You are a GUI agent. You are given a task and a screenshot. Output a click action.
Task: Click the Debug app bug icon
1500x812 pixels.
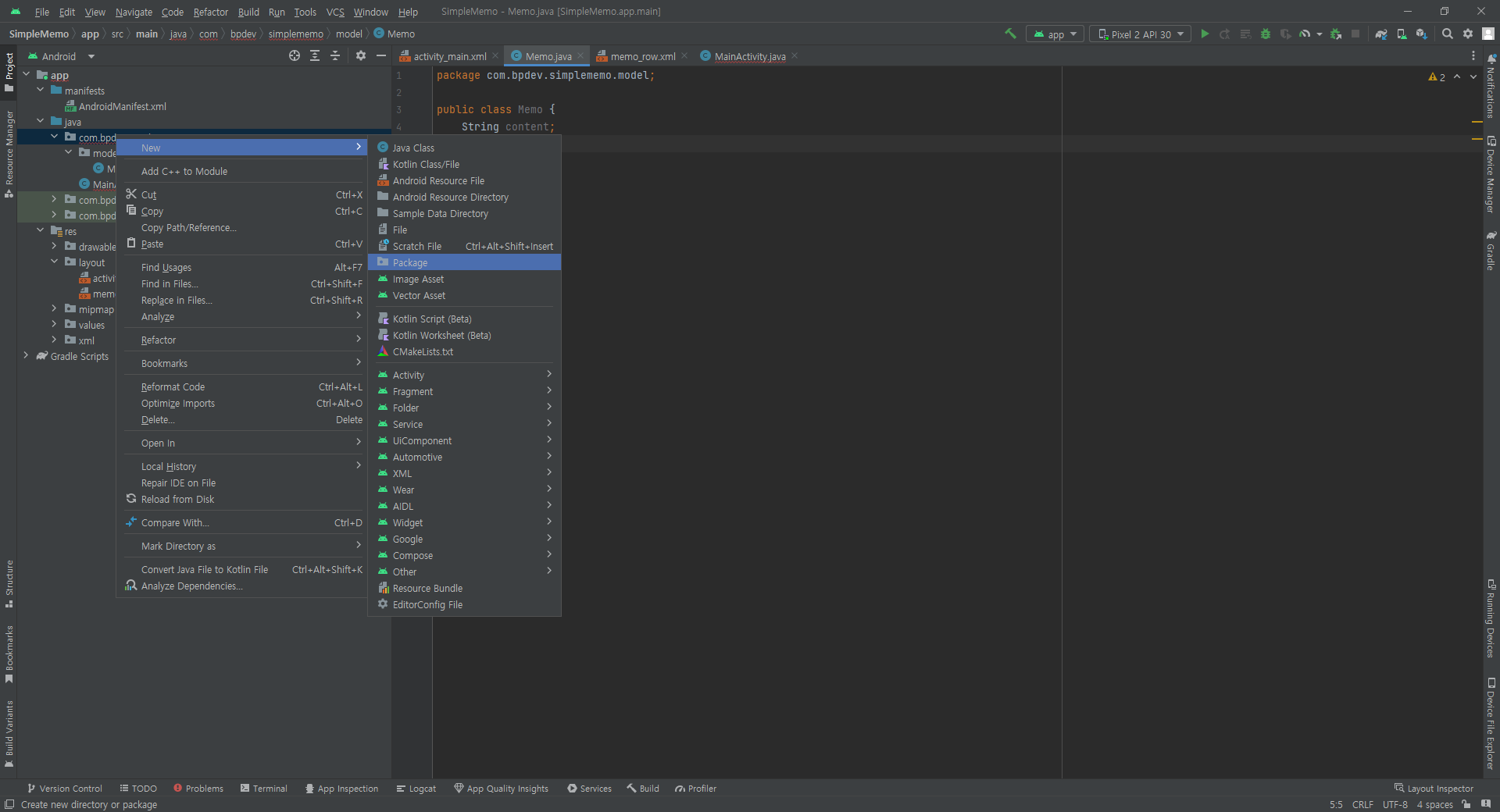1266,34
